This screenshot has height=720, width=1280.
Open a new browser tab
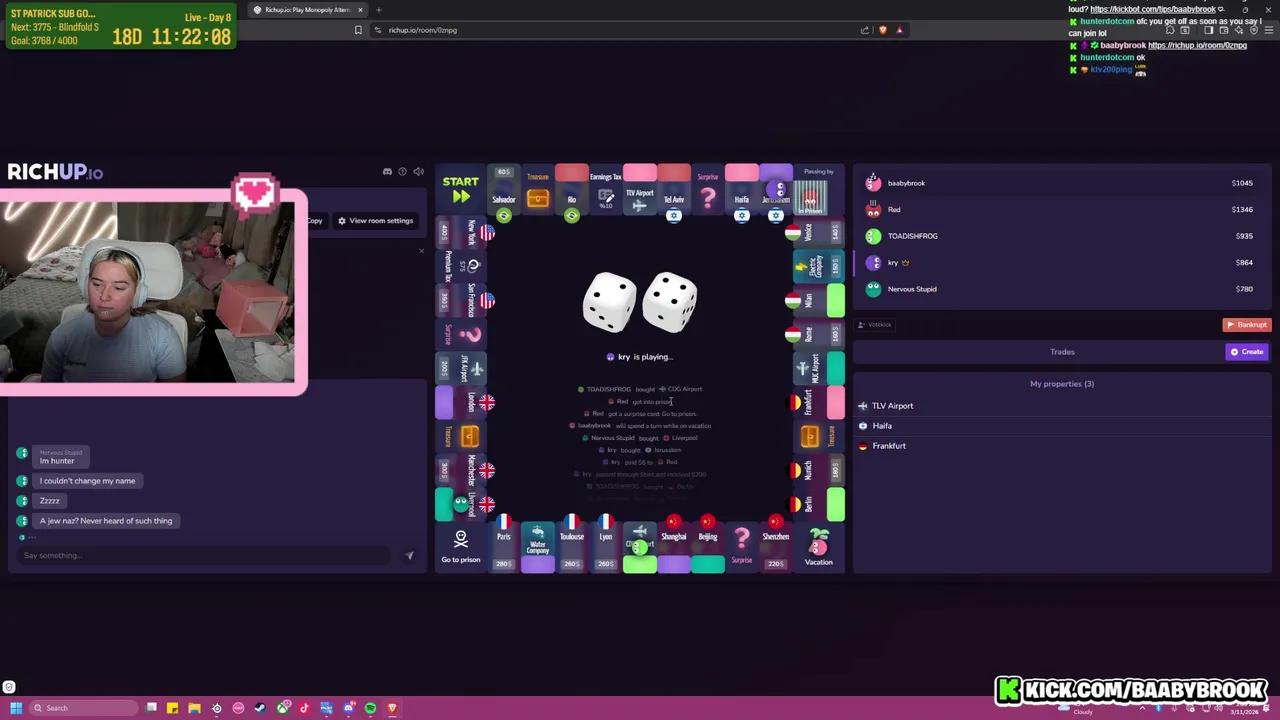pos(378,10)
